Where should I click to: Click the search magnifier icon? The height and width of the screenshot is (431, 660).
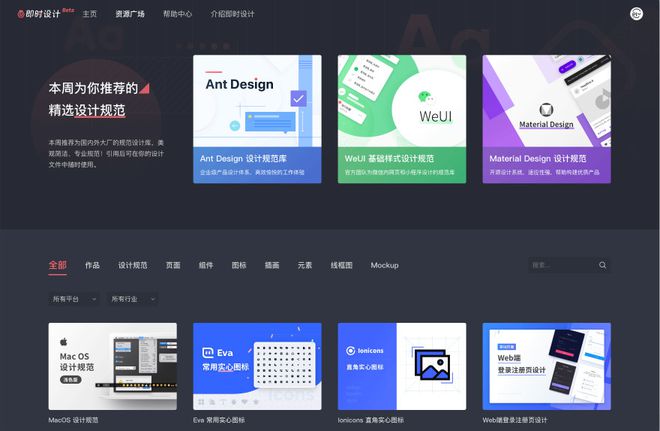pyautogui.click(x=602, y=265)
